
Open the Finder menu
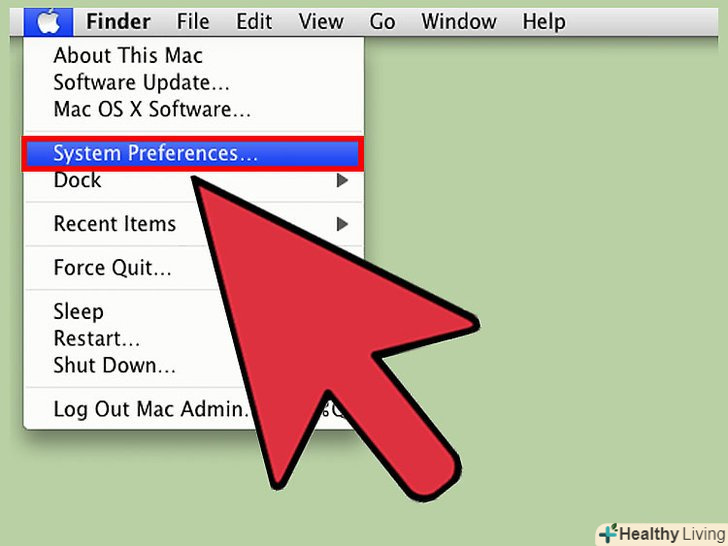pyautogui.click(x=118, y=22)
